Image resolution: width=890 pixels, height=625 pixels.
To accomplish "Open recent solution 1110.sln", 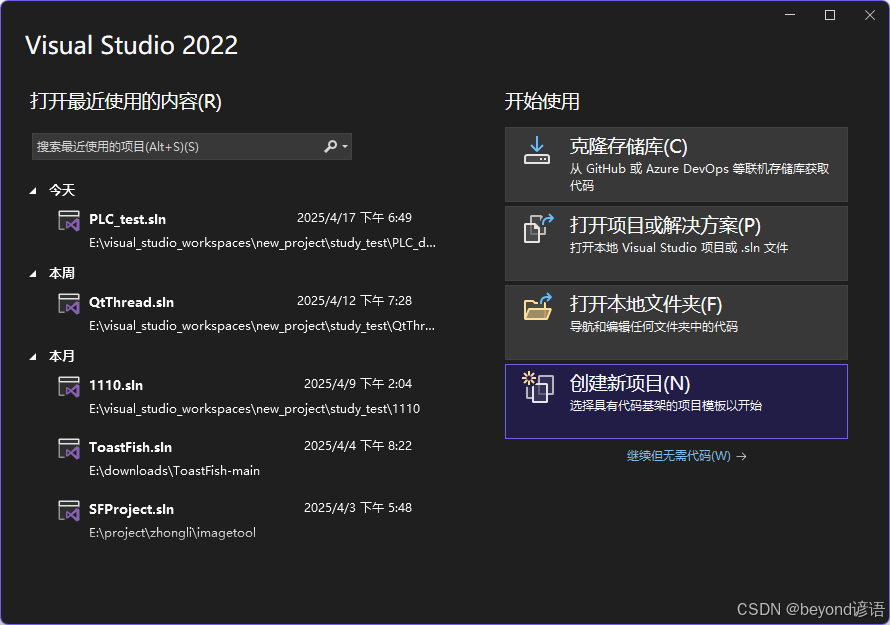I will (x=116, y=385).
